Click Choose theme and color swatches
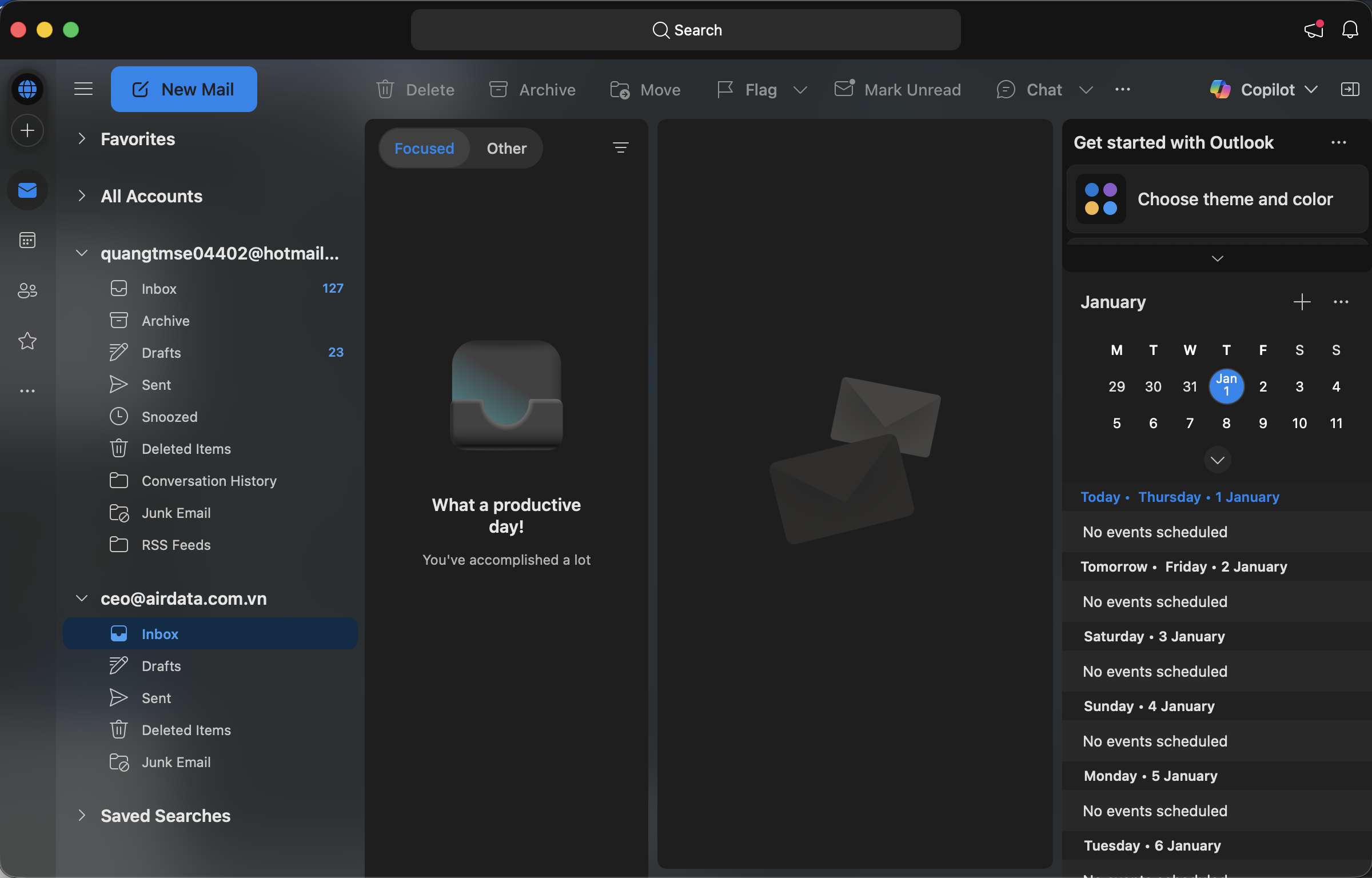The height and width of the screenshot is (878, 1372). click(1101, 199)
